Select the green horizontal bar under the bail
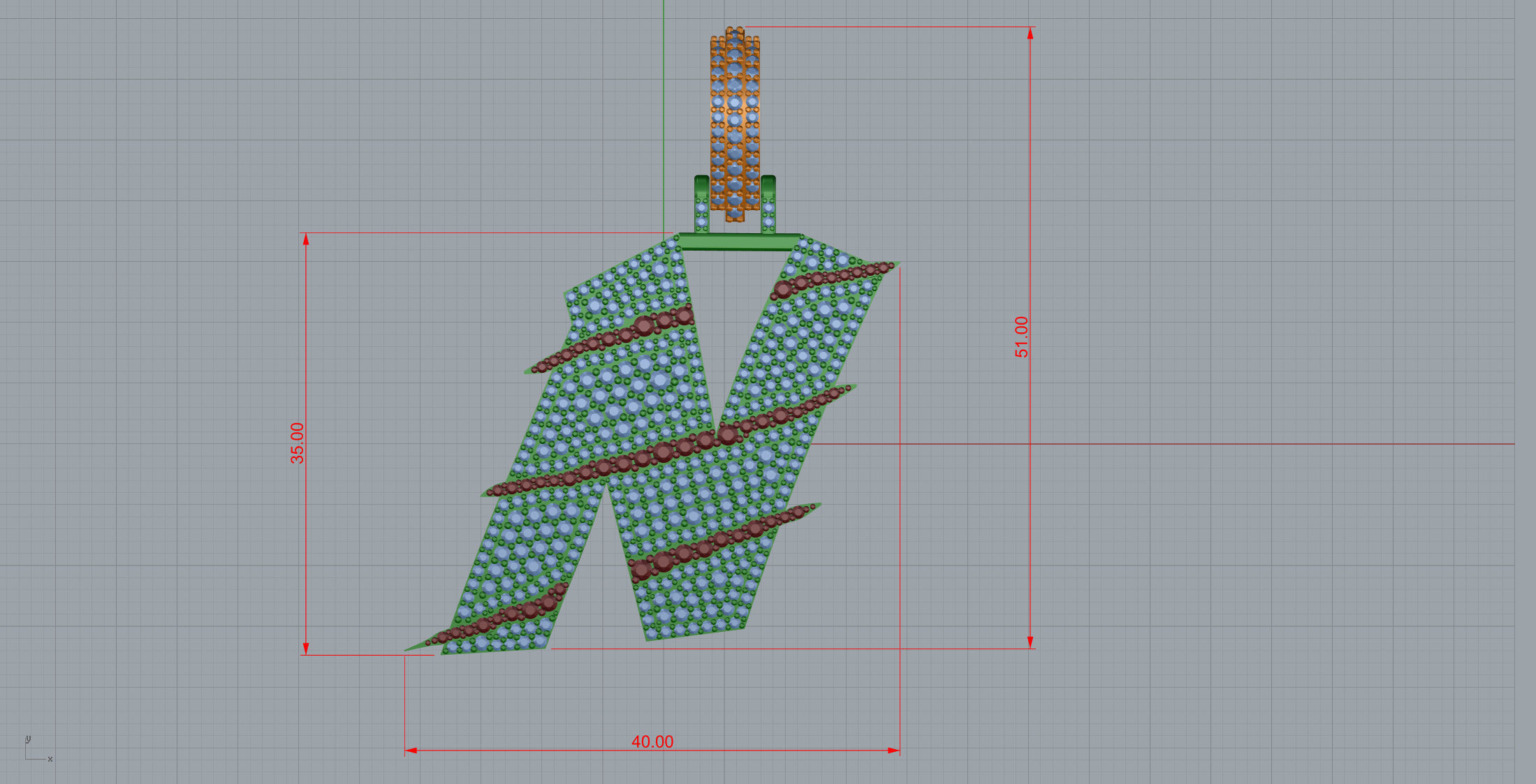Screen dimensions: 1536x784 (740, 242)
